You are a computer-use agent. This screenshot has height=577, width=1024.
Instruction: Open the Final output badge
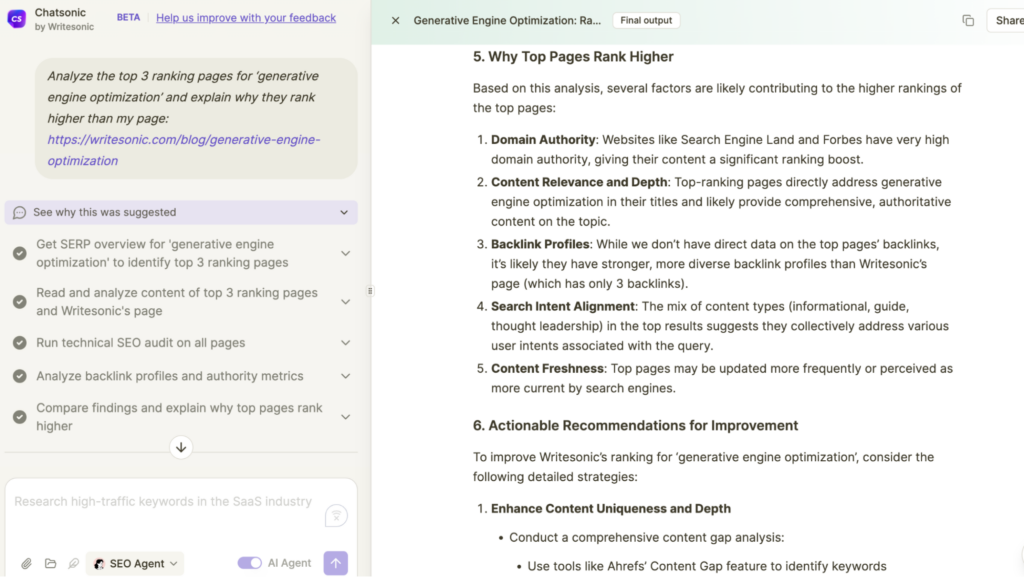click(646, 20)
